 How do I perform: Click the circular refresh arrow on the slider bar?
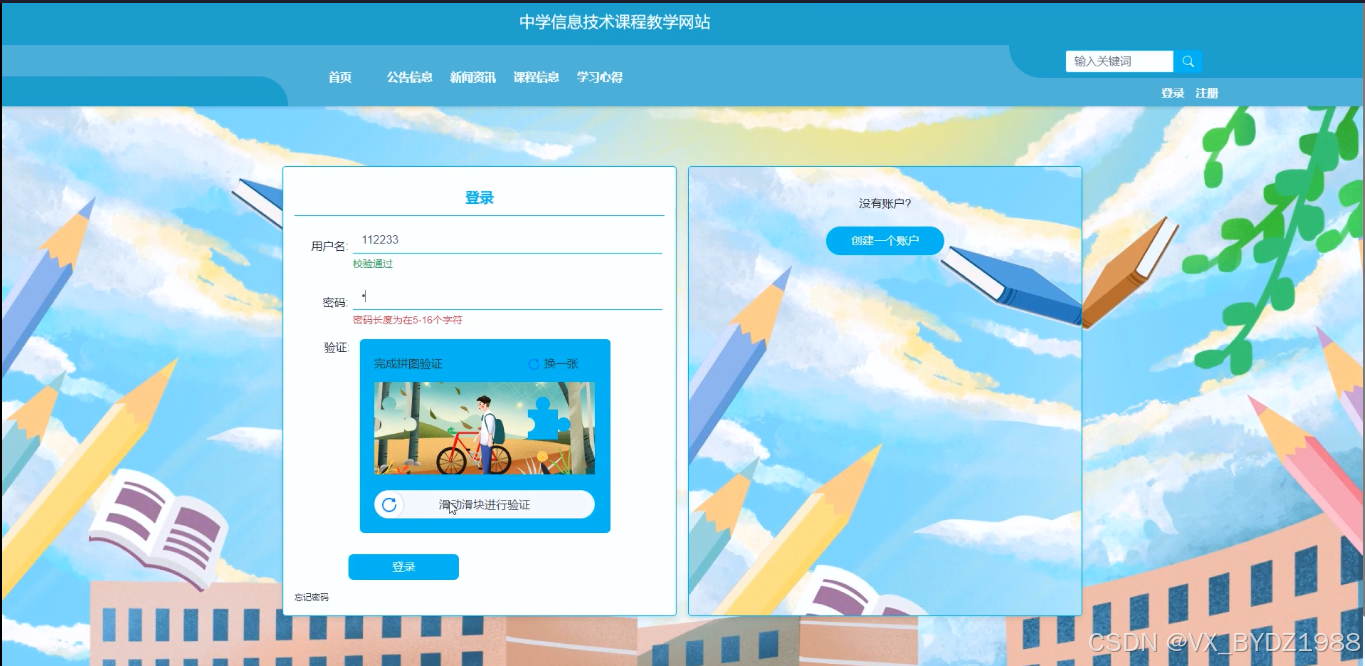coord(389,504)
